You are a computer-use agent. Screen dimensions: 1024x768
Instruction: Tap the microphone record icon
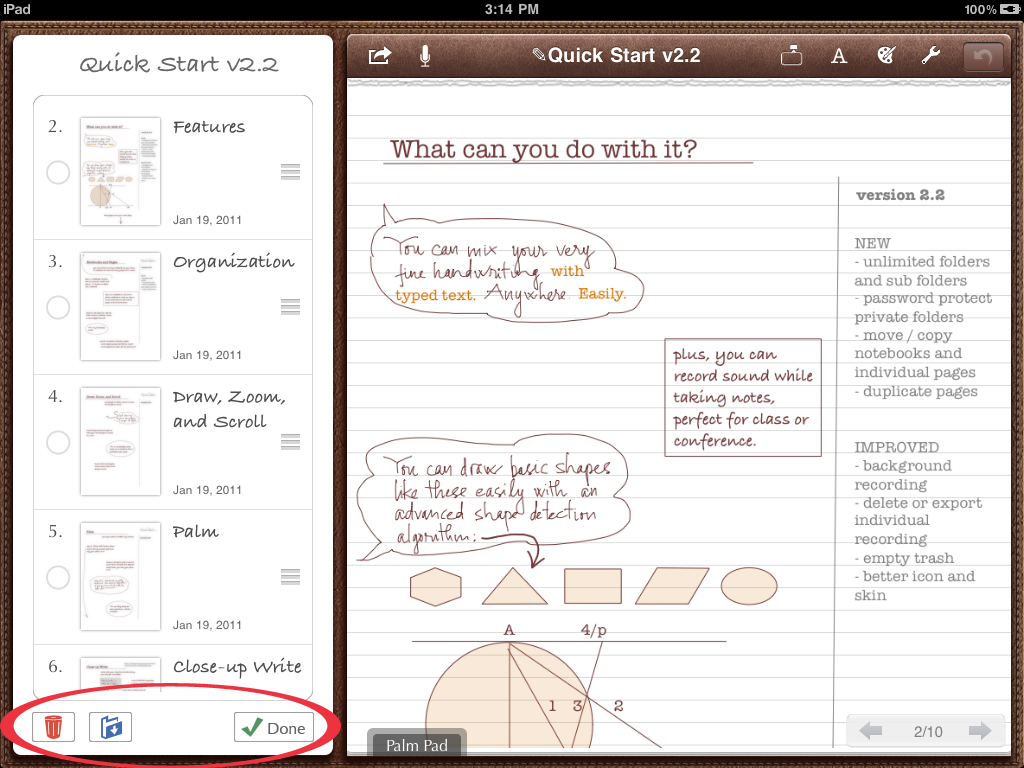coord(424,56)
